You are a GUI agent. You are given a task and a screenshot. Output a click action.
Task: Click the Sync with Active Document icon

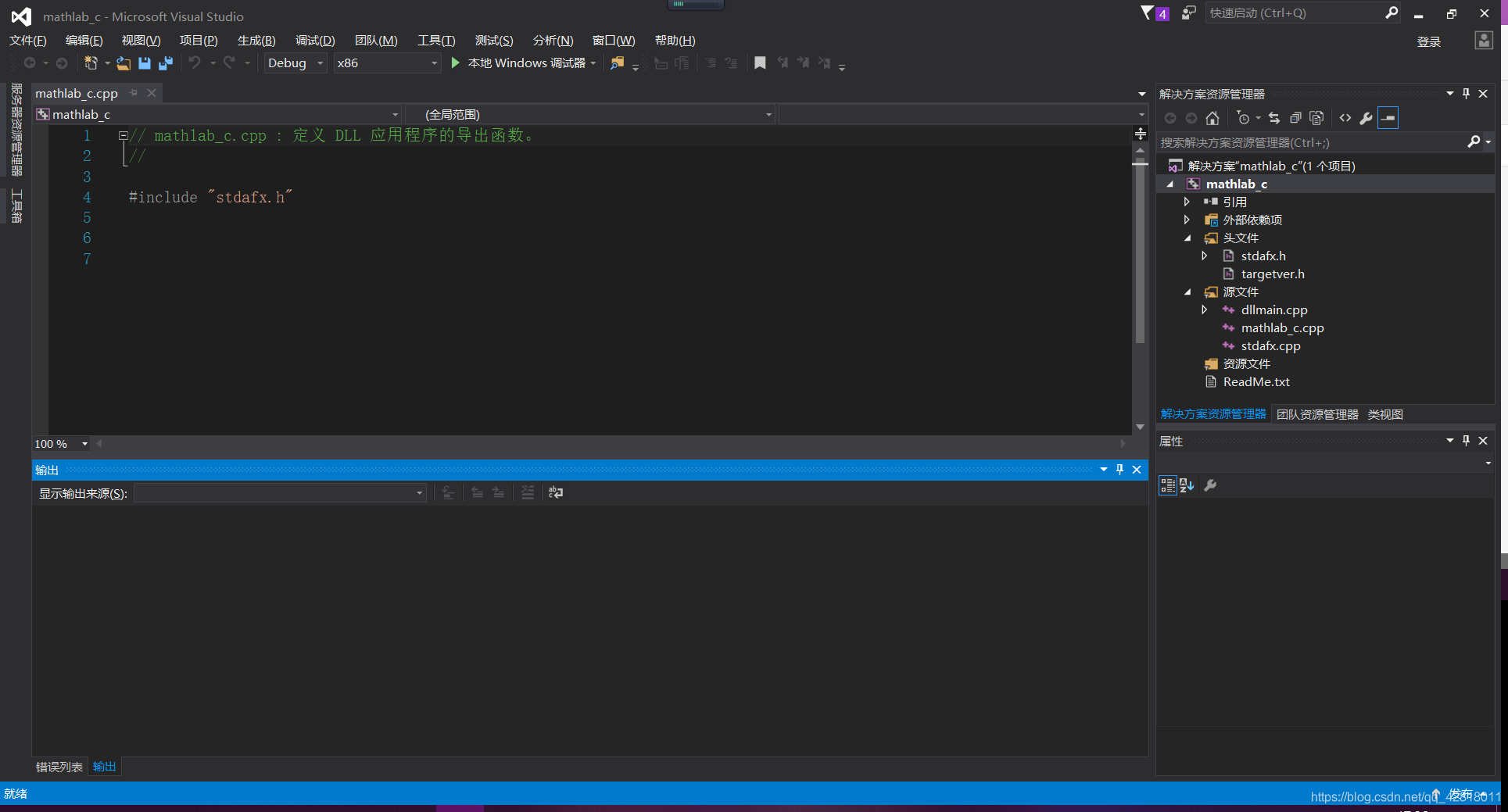(1274, 118)
